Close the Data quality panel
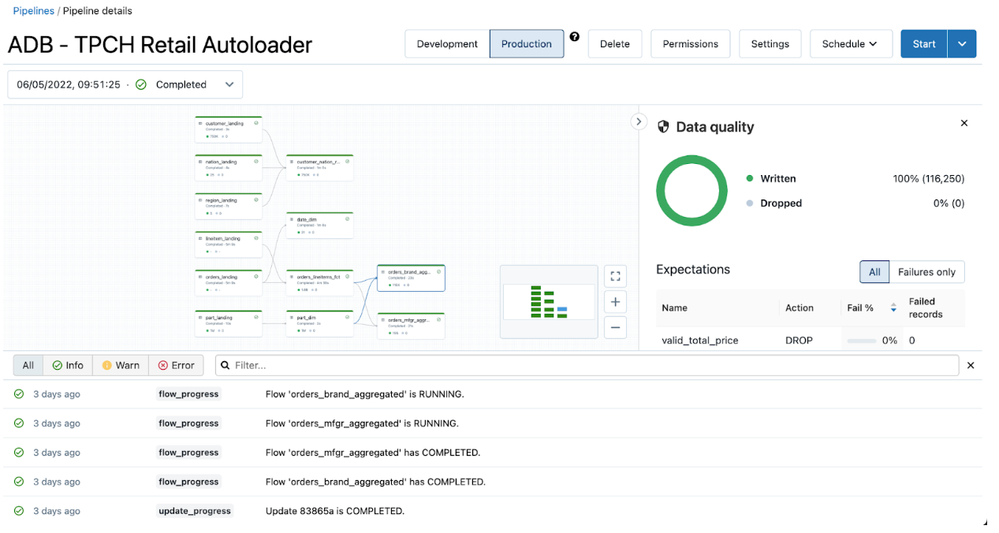The width and height of the screenshot is (999, 533). coord(964,123)
